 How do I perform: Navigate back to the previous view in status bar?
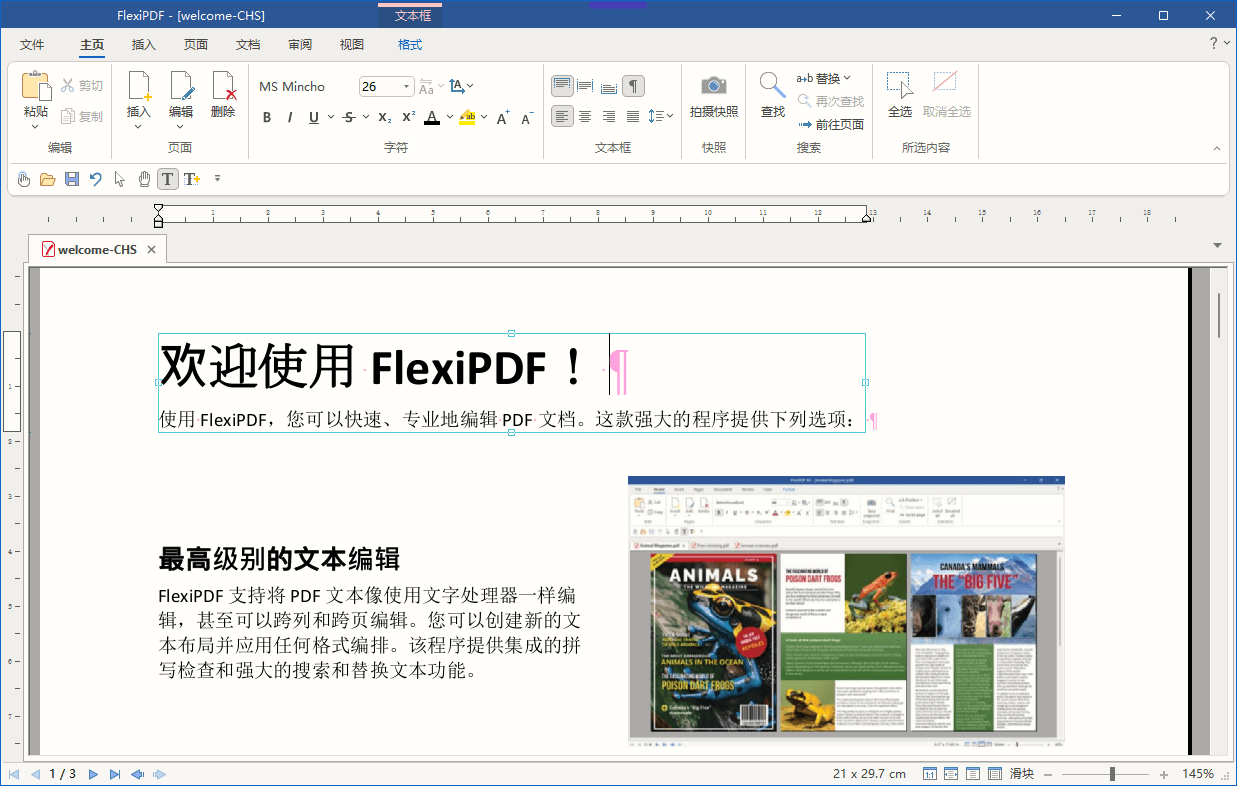[x=137, y=774]
